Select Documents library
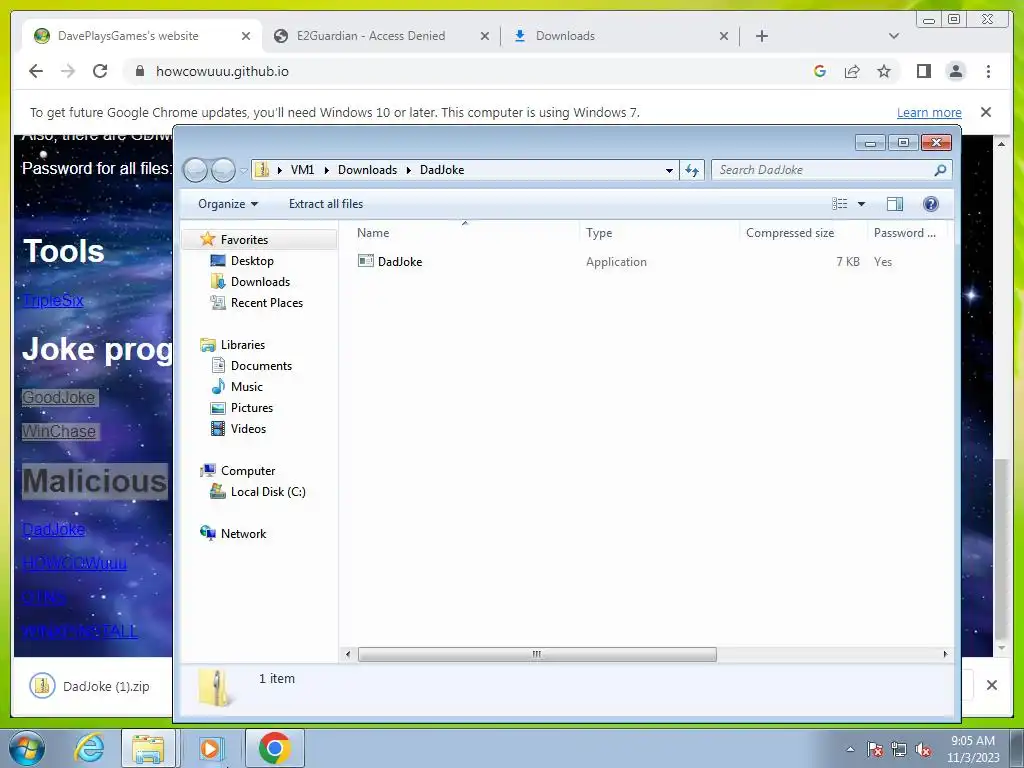Image resolution: width=1024 pixels, height=768 pixels. point(261,366)
